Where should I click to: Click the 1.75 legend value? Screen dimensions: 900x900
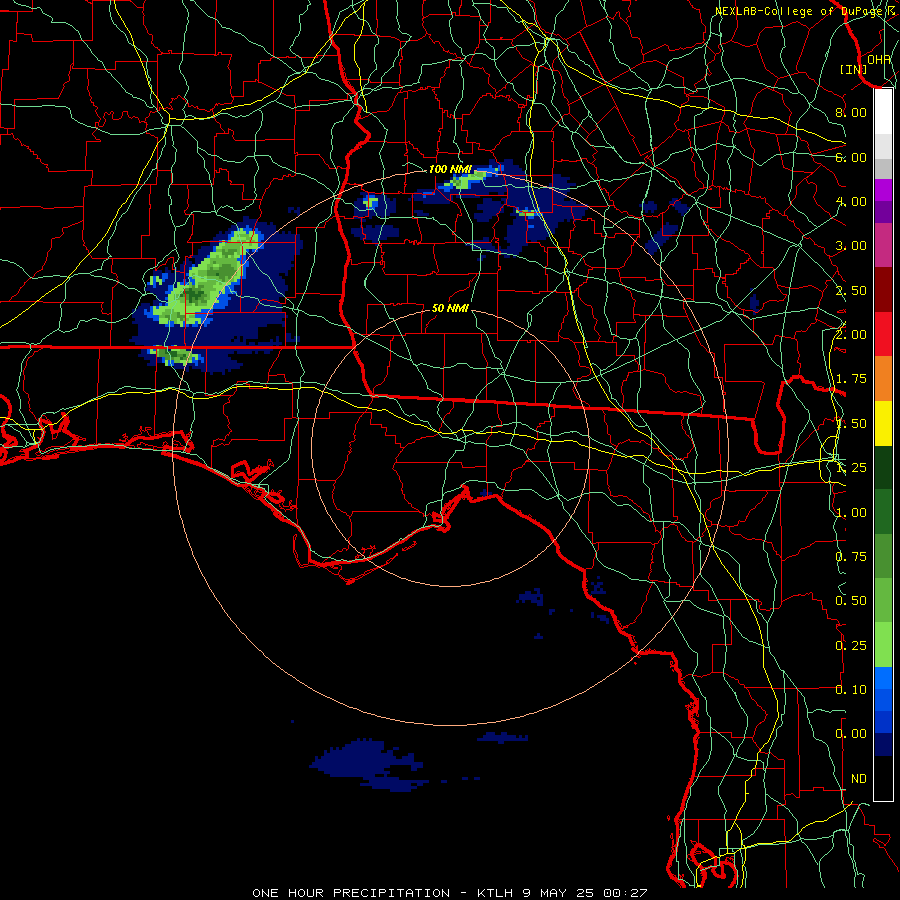[851, 379]
